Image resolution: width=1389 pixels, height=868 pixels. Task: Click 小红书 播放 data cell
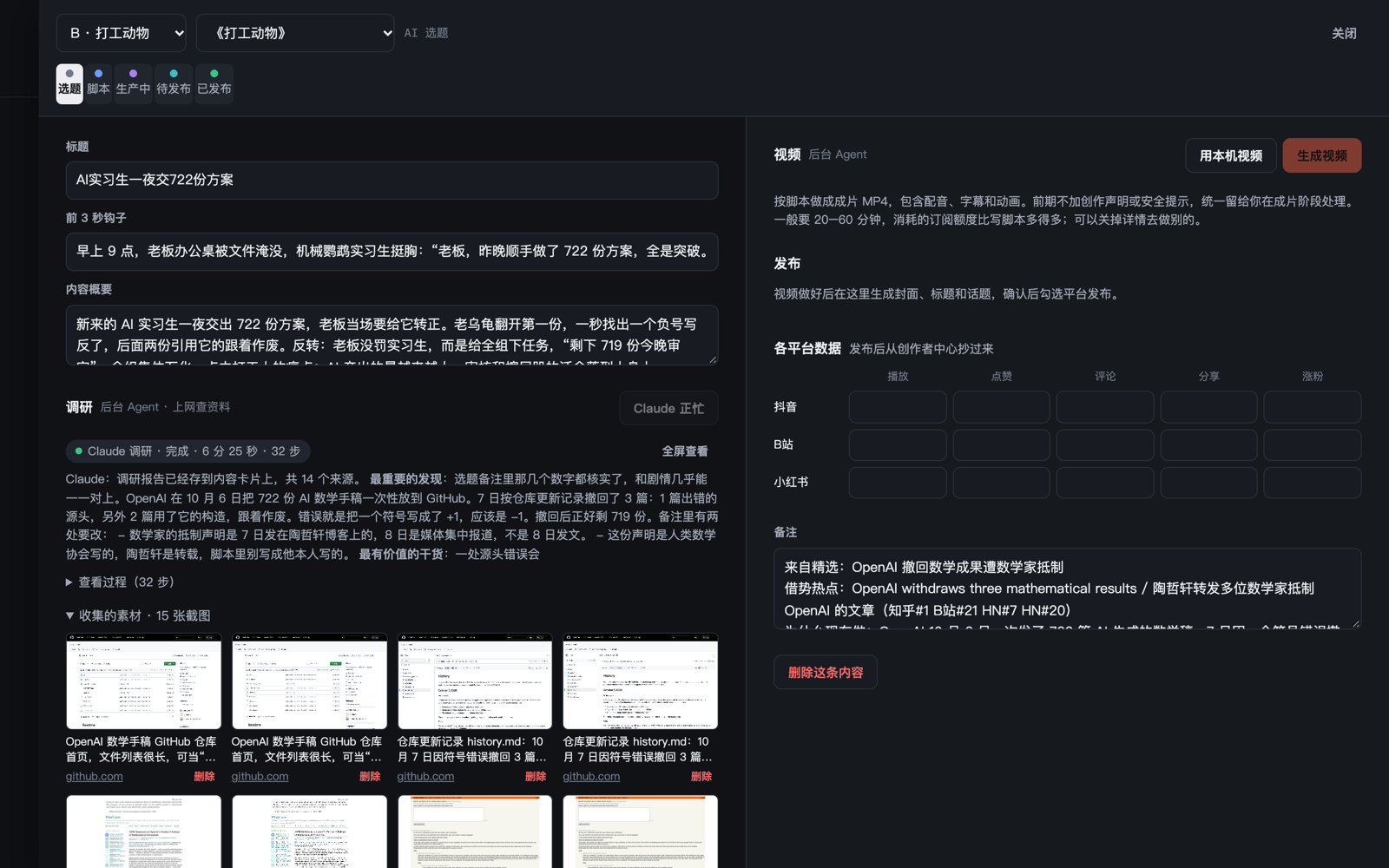(x=898, y=483)
